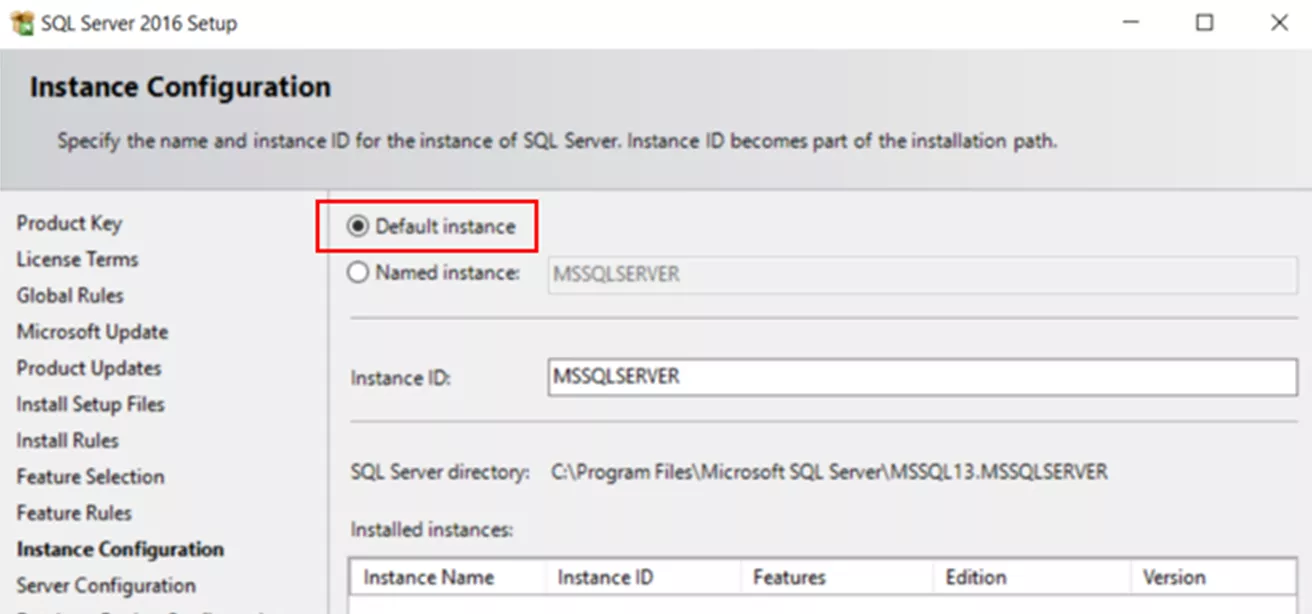Open the Feature Rules step
Image resolution: width=1312 pixels, height=614 pixels.
coord(74,513)
